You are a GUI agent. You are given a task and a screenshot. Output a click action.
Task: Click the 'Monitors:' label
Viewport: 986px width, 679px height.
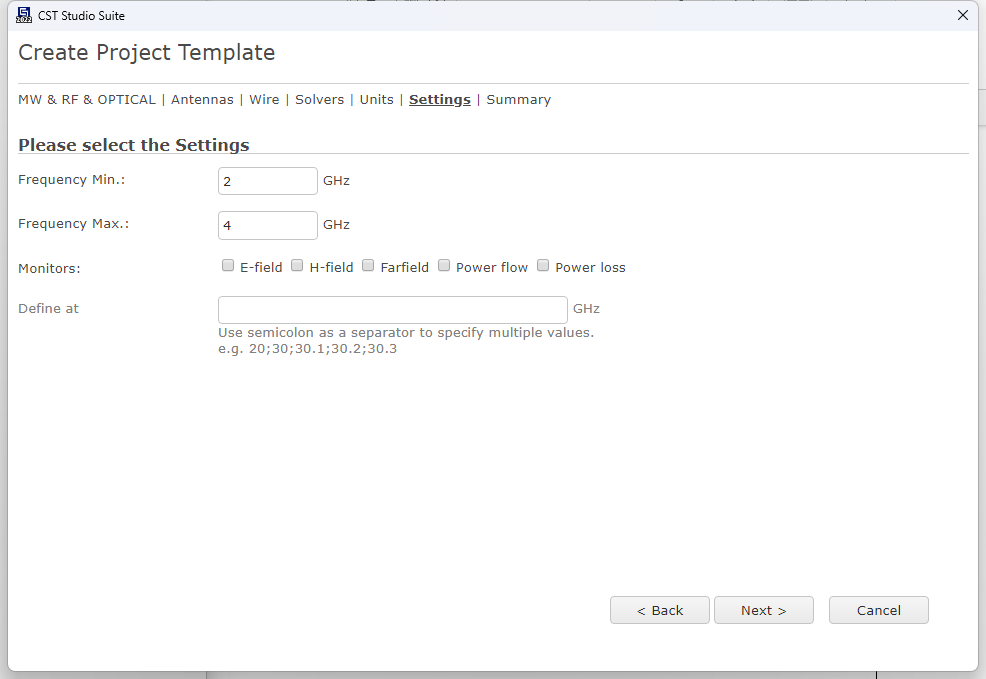coord(49,268)
